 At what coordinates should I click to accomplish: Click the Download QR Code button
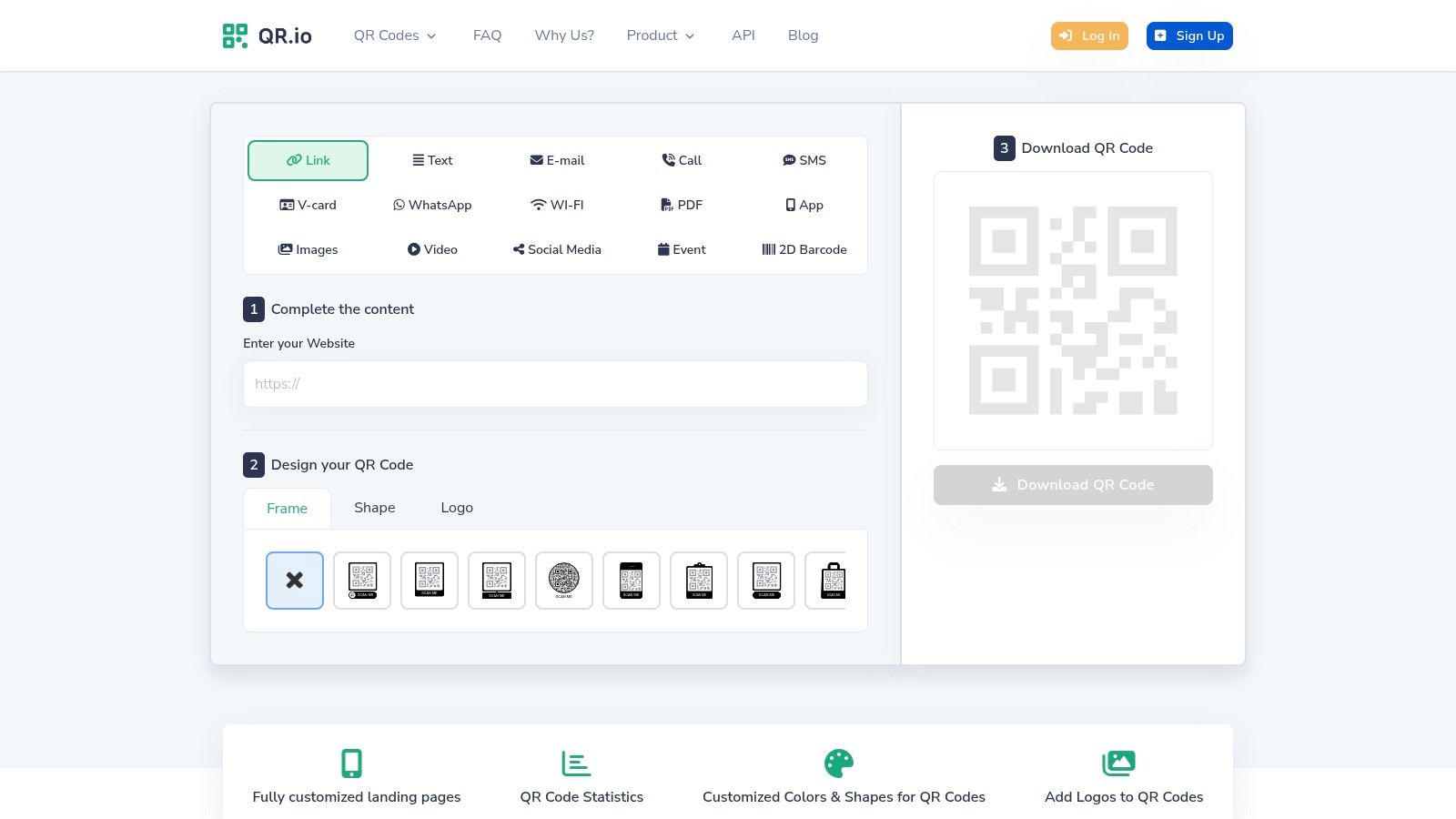tap(1073, 485)
